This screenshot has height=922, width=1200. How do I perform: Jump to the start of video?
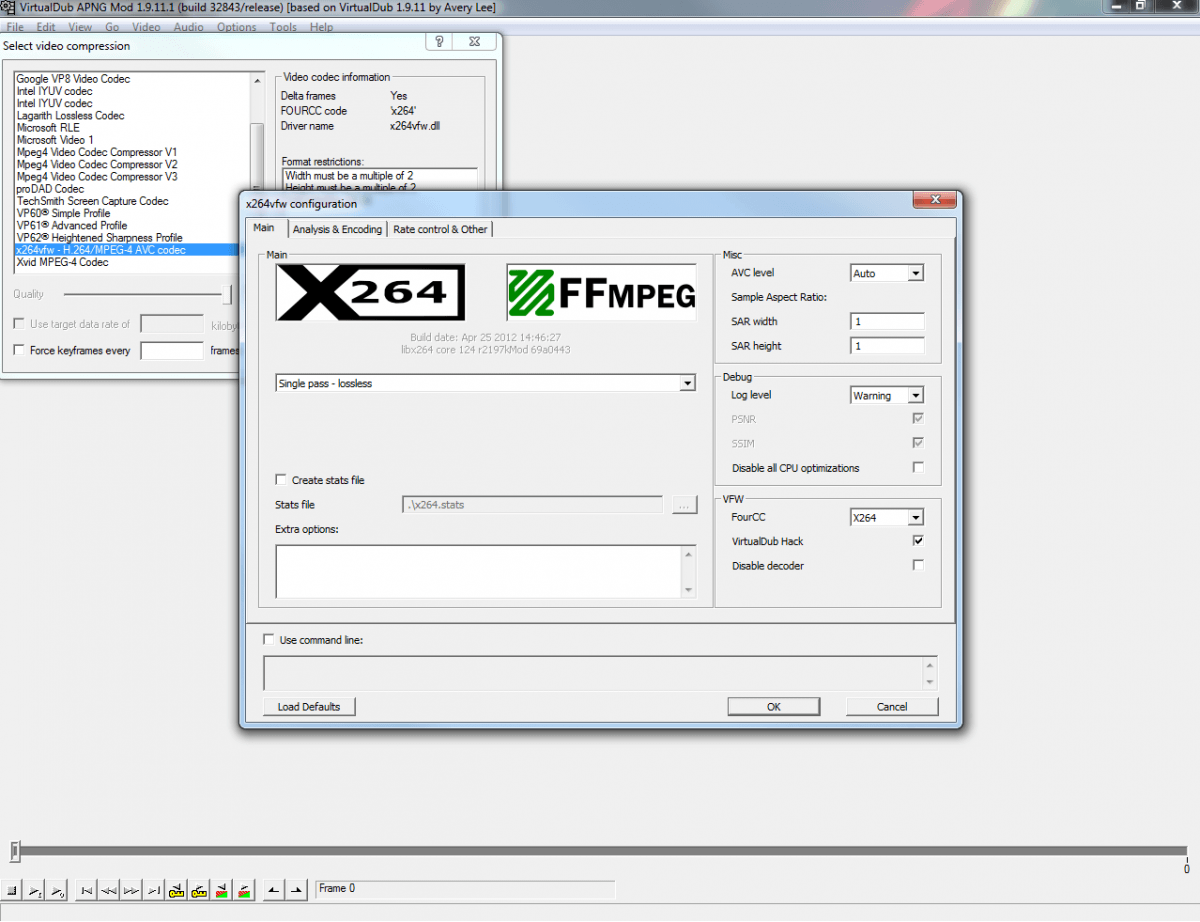coord(88,890)
